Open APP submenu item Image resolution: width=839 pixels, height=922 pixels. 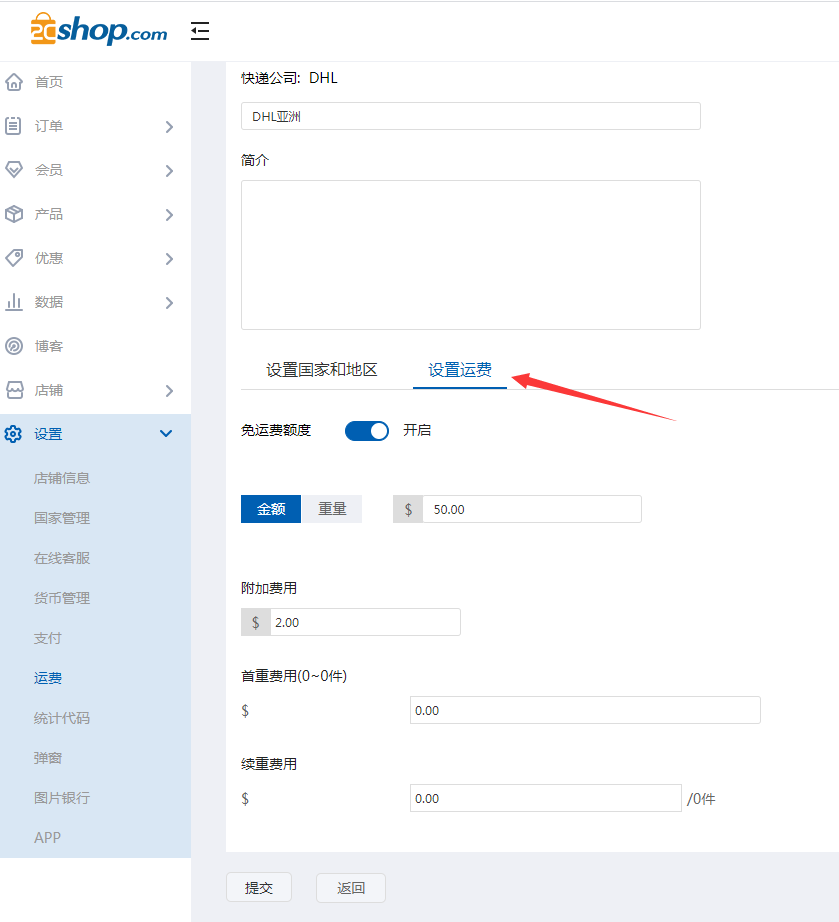click(x=48, y=837)
